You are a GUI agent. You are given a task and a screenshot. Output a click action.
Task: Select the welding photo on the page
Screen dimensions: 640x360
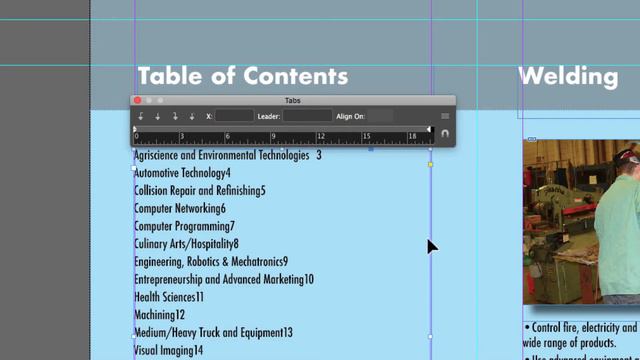(x=581, y=222)
